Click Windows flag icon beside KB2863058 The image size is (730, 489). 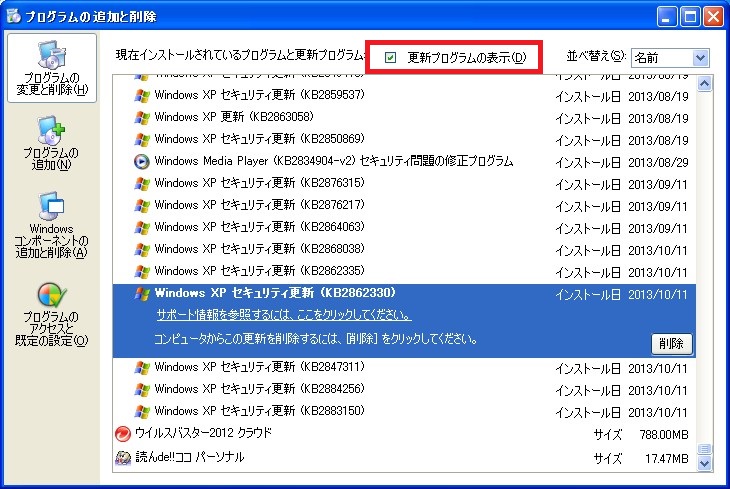142,118
